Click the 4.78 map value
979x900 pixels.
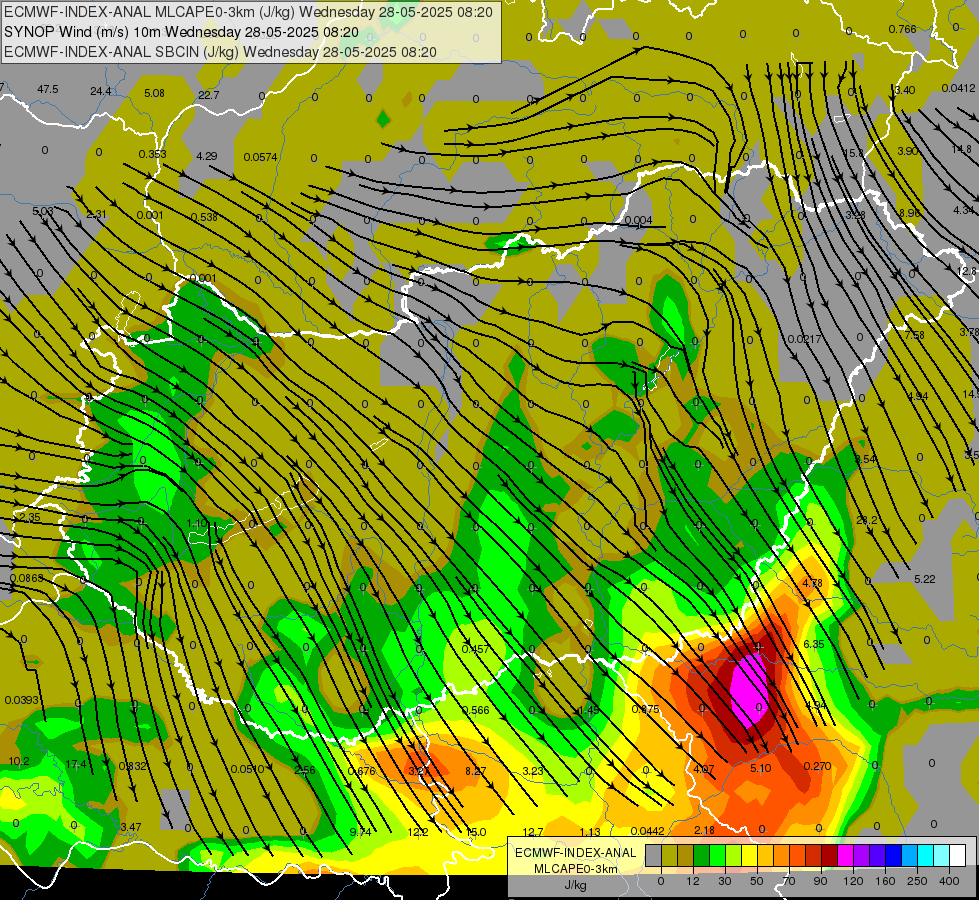point(812,583)
